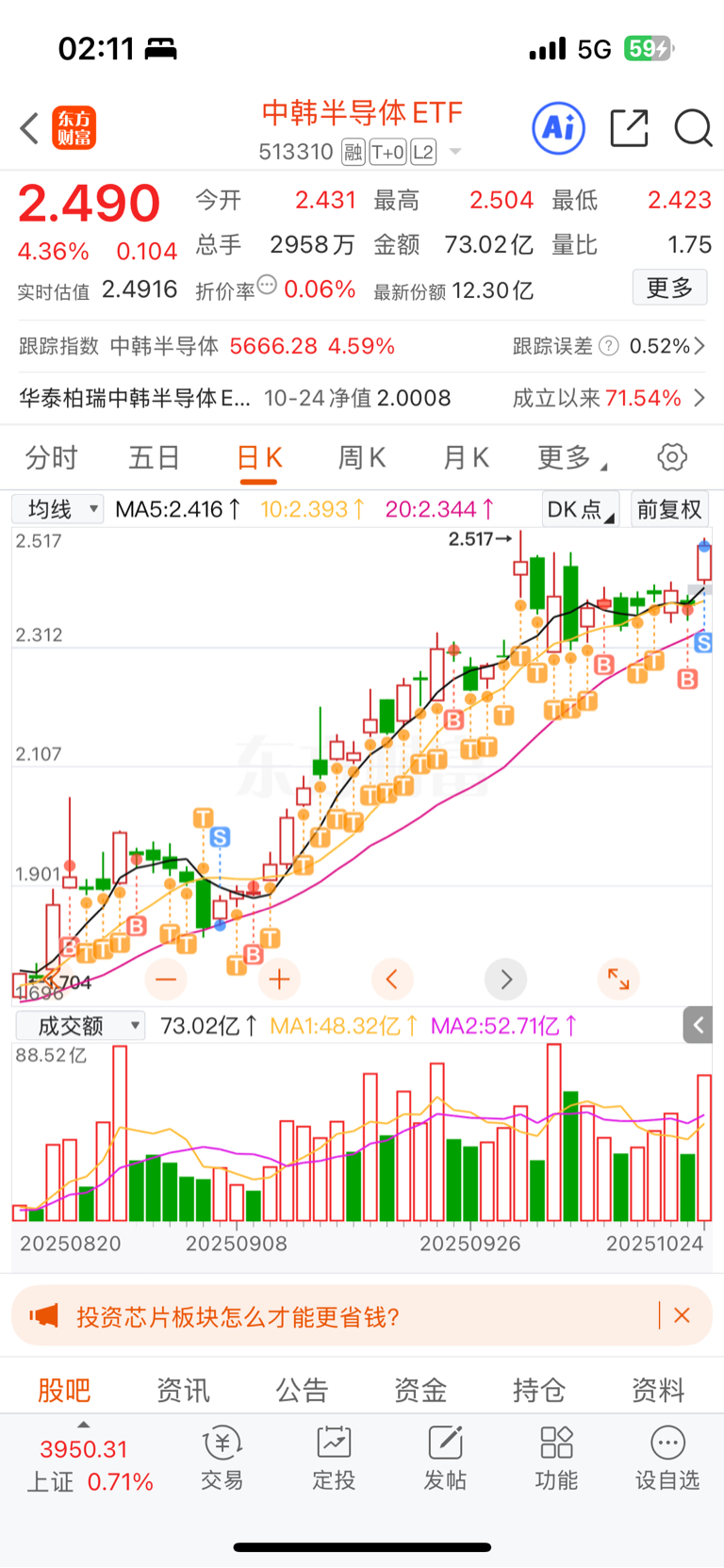Image resolution: width=724 pixels, height=1568 pixels.
Task: Dismiss the banner with X
Action: click(683, 1315)
